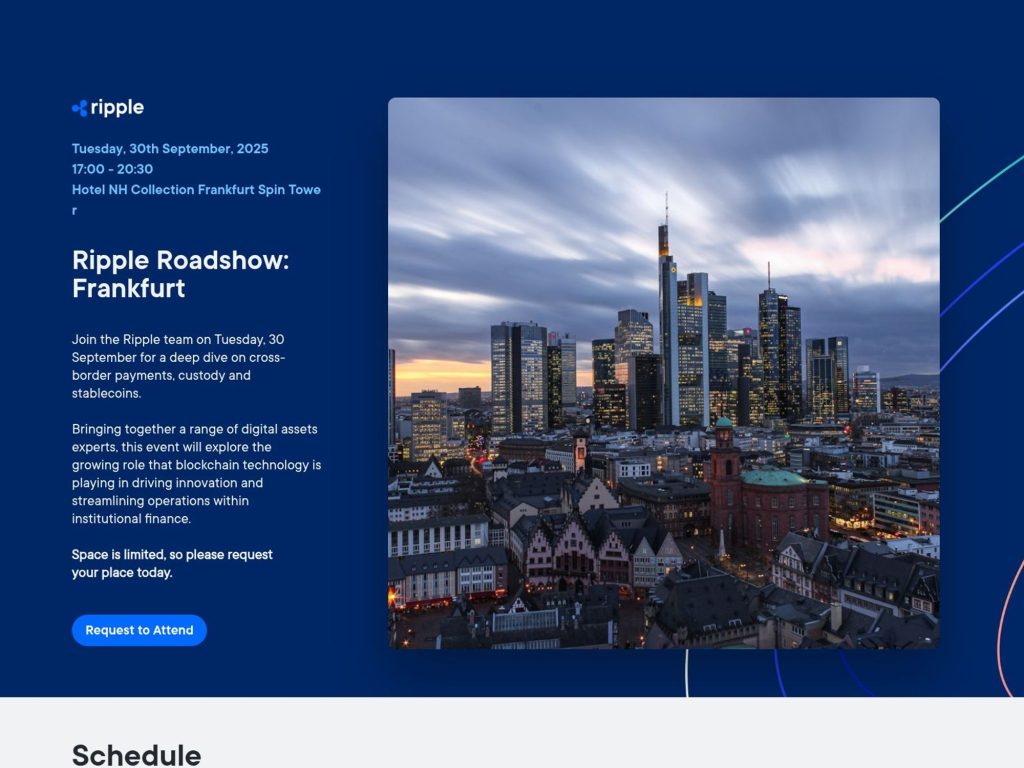Click the digital assets experts paragraph
The width and height of the screenshot is (1024, 768).
[195, 473]
